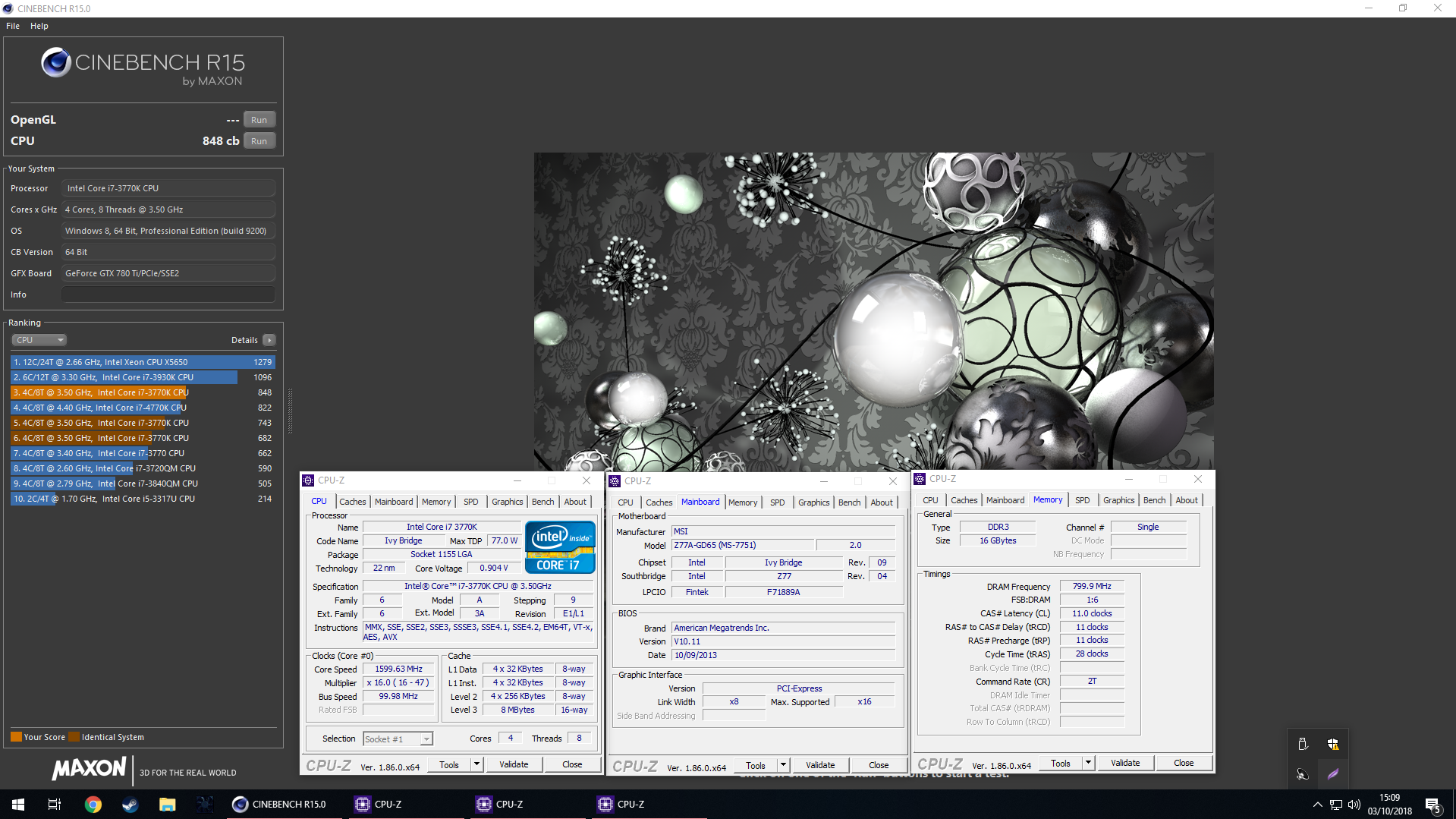Switch to CPU tab in Mainboard CPU-Z window
Viewport: 1456px width, 819px height.
tap(625, 502)
